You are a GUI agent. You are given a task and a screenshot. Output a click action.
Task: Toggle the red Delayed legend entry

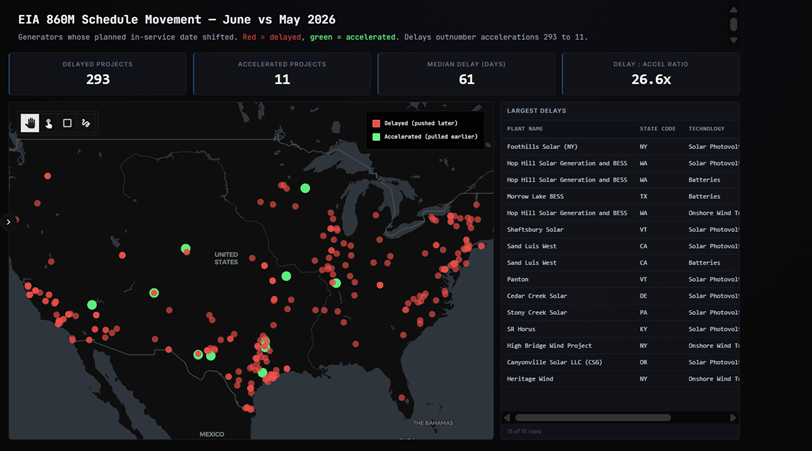click(x=415, y=123)
